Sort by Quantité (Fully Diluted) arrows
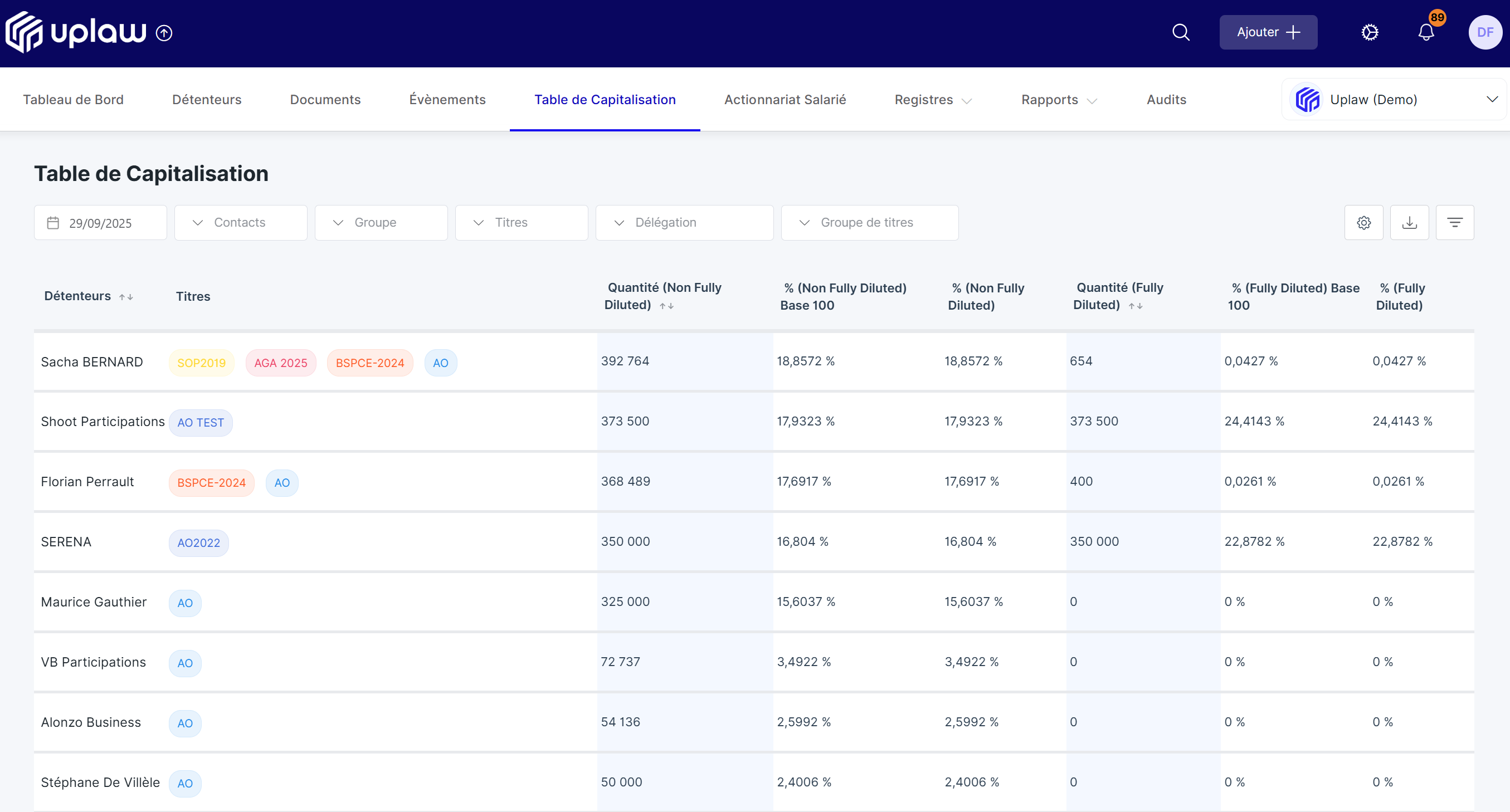This screenshot has height=812, width=1510. [1136, 306]
